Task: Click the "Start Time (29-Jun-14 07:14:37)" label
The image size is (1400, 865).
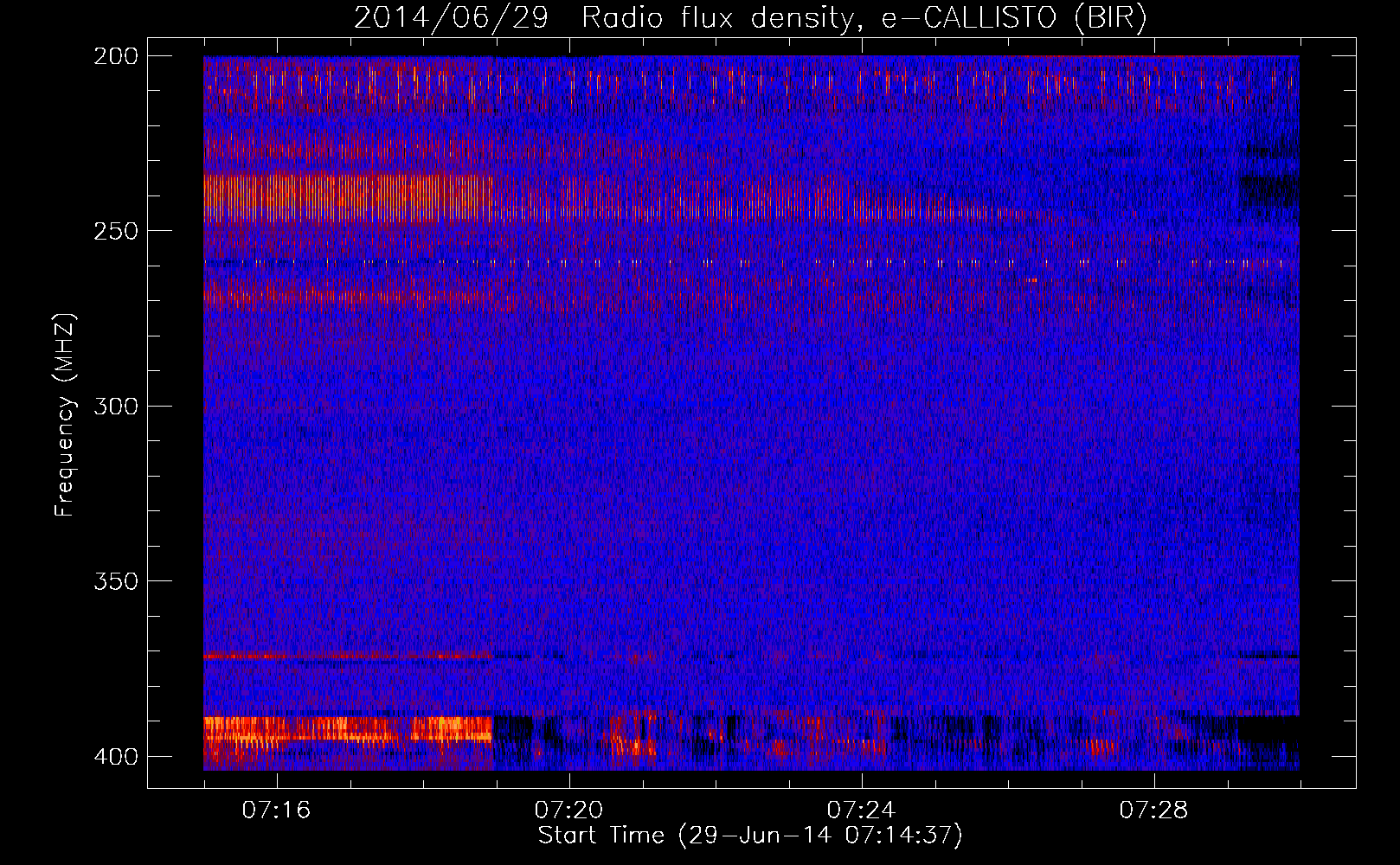Action: 750,836
